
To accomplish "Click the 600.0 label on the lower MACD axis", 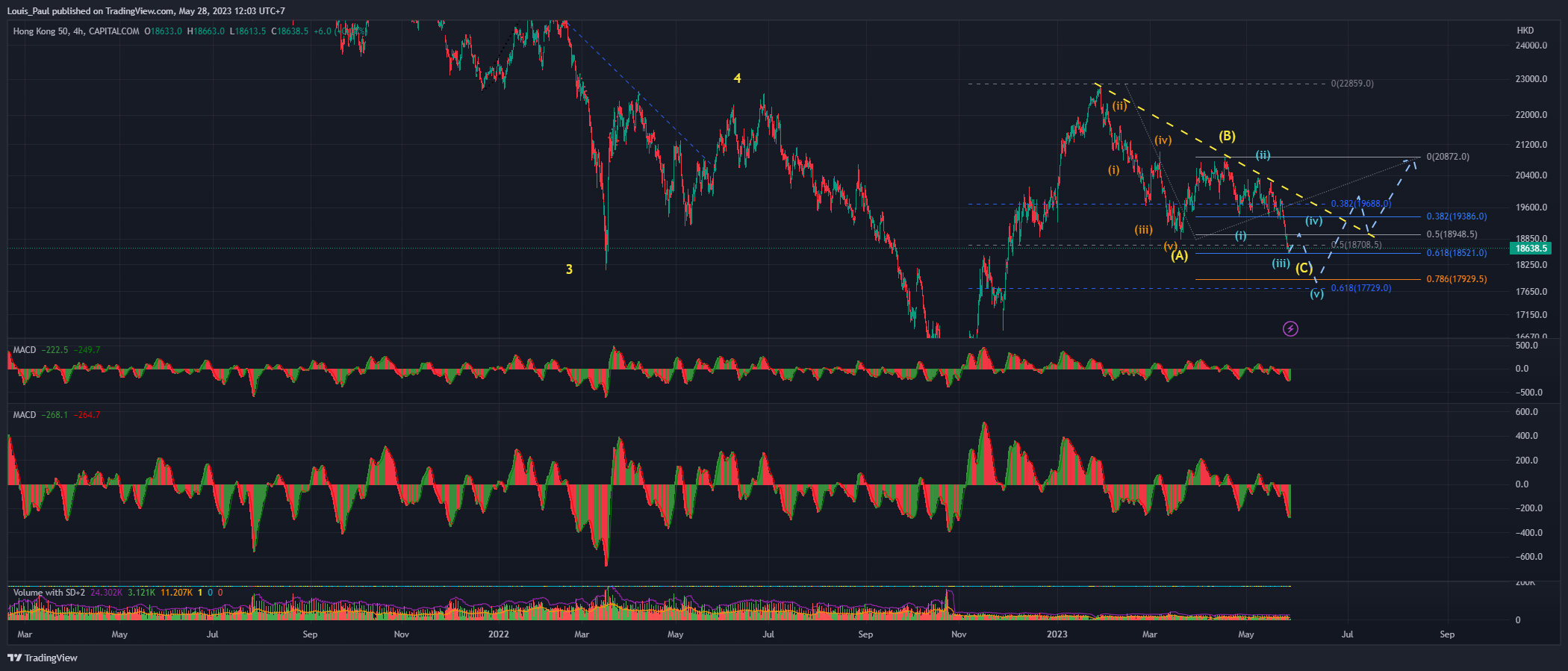I will pos(1526,412).
